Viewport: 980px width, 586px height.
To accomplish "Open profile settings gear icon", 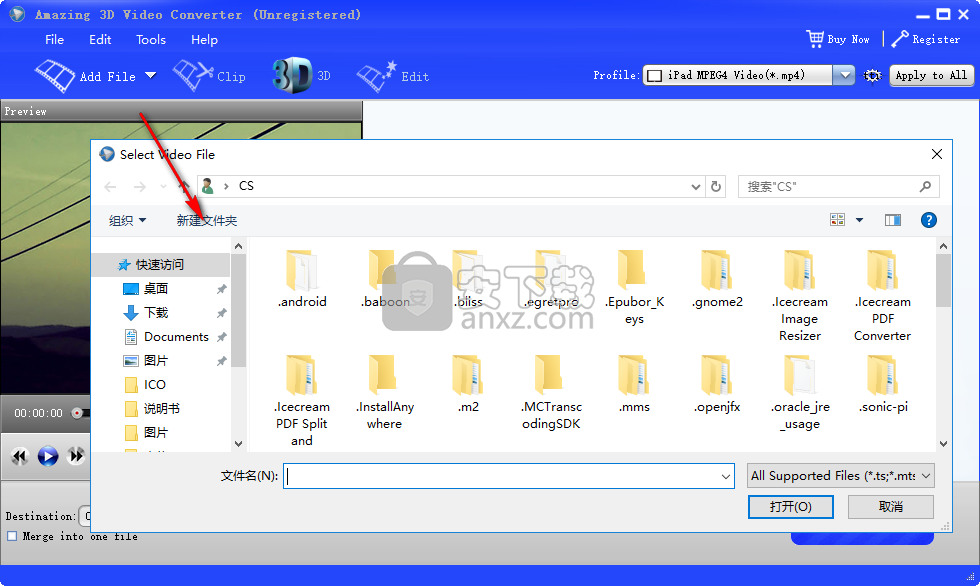I will coord(872,76).
